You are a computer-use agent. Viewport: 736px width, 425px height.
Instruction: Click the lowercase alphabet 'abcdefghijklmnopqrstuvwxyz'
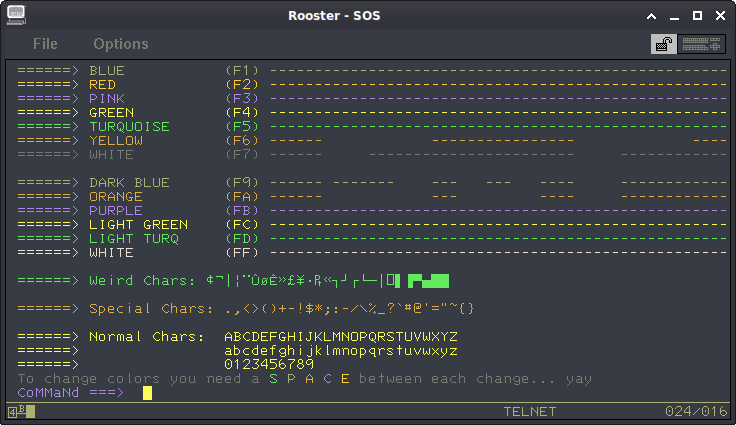coord(341,351)
